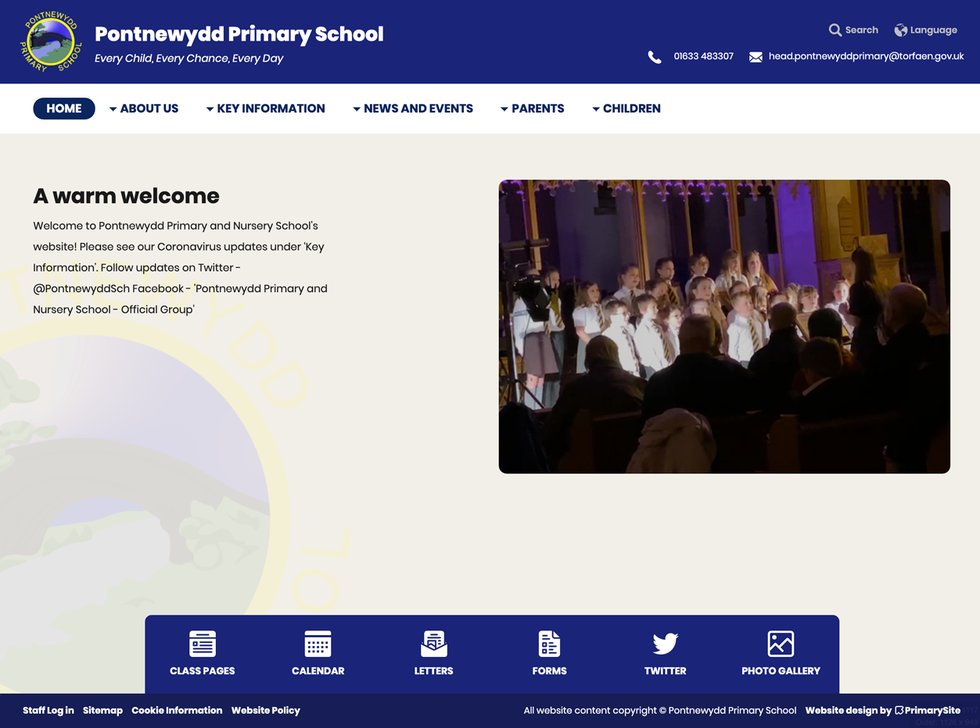Expand the Children dropdown arrow
This screenshot has width=980, height=728.
click(596, 109)
